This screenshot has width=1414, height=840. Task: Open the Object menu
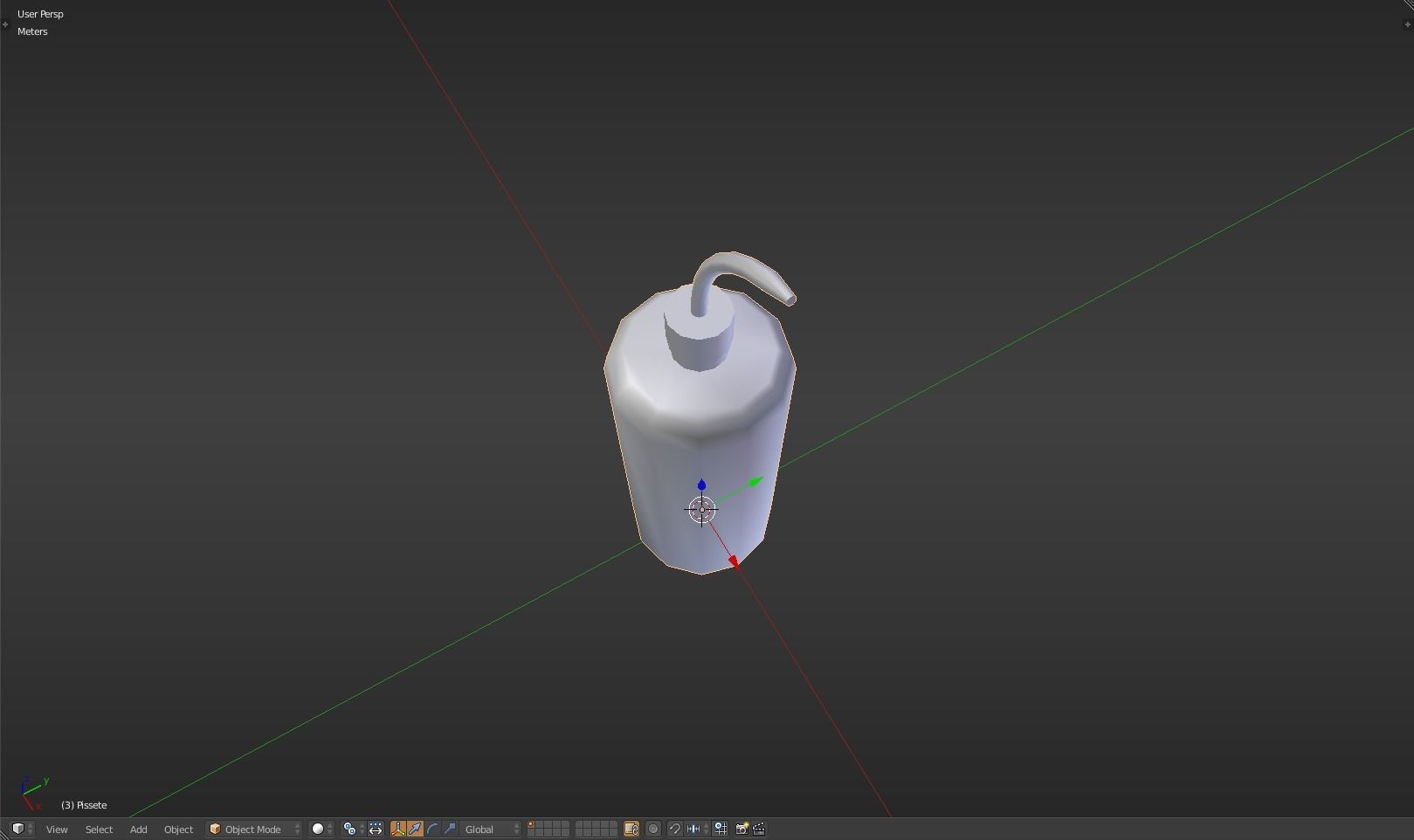click(x=178, y=829)
